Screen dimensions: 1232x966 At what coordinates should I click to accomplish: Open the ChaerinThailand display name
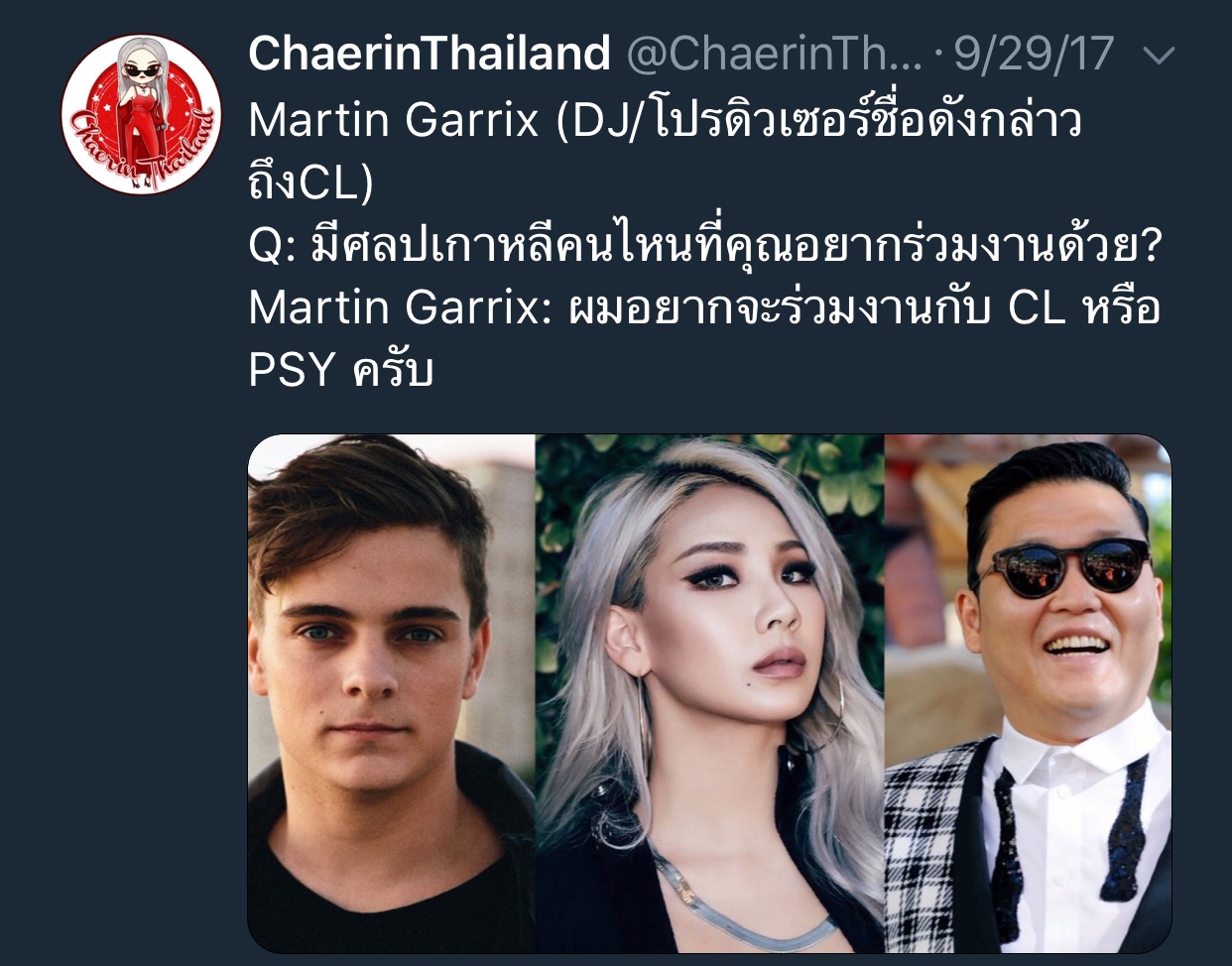(430, 54)
